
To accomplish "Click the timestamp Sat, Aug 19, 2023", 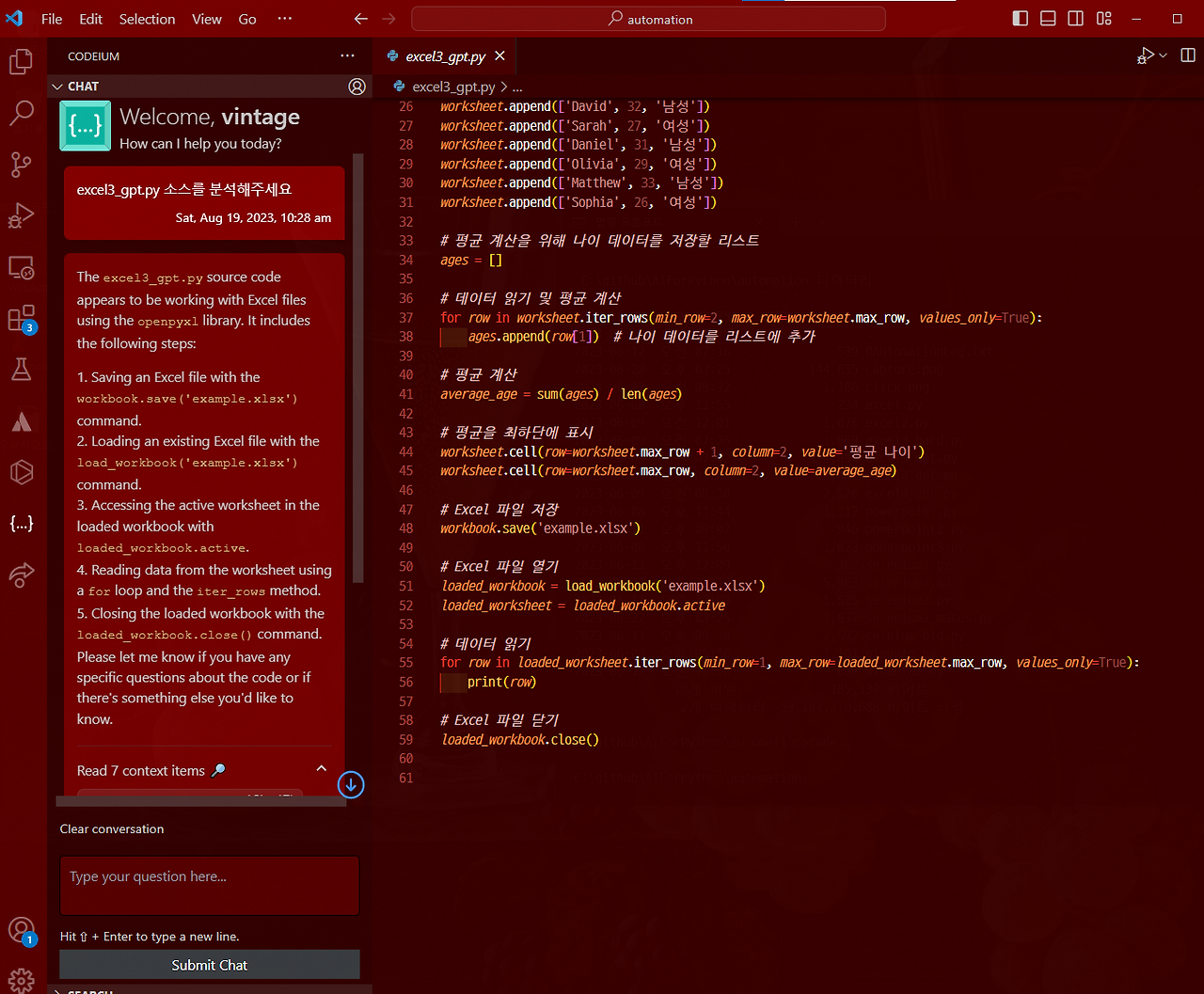I will point(253,217).
